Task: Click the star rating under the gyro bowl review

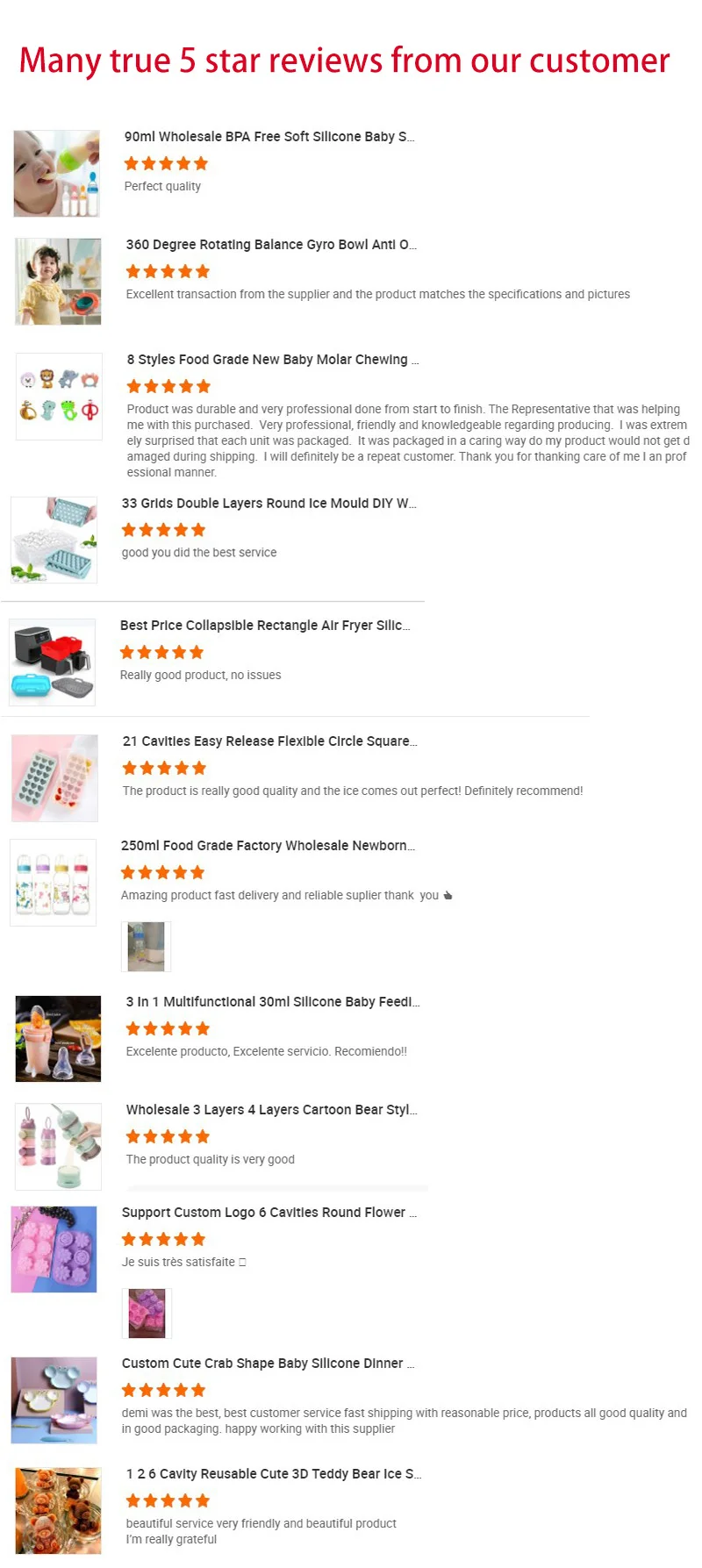Action: tap(168, 272)
